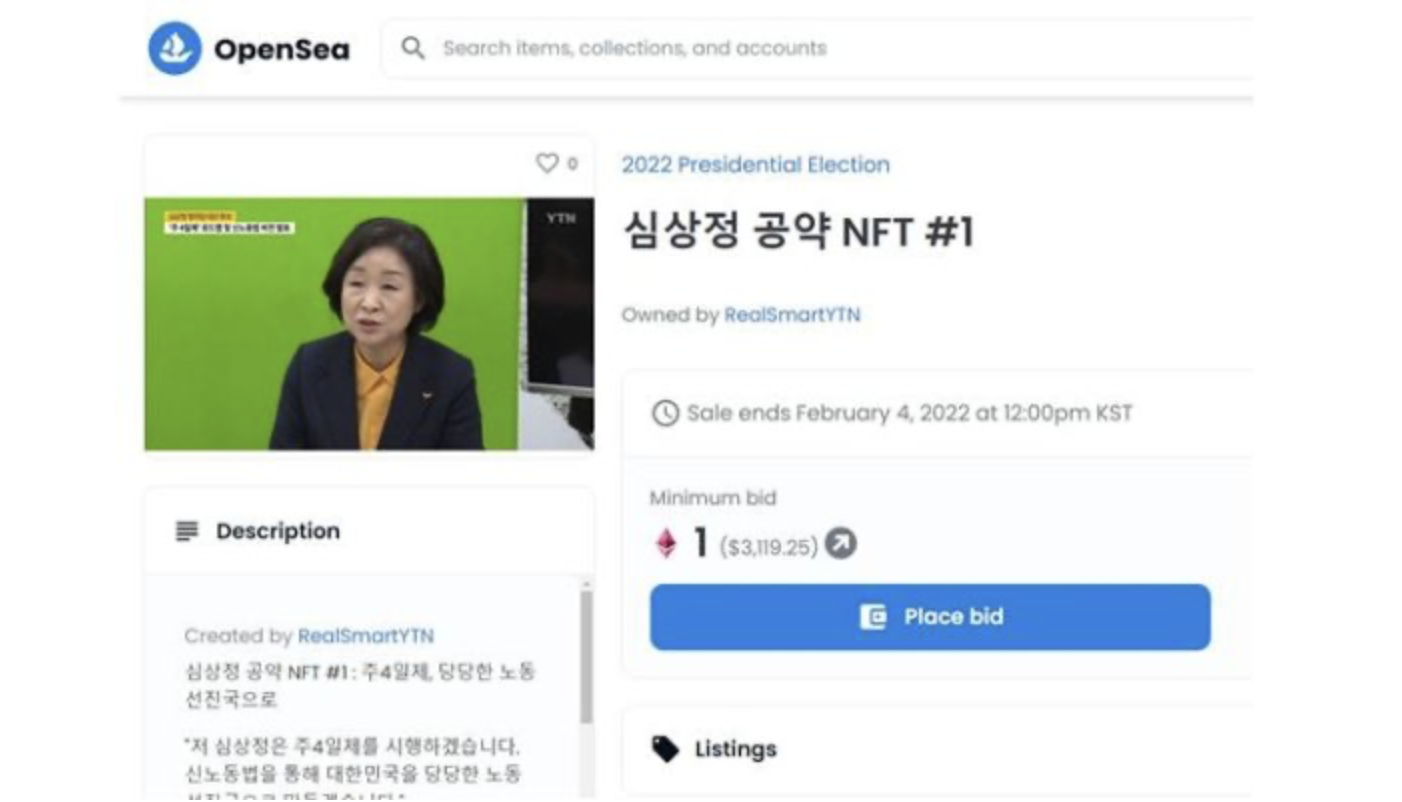Click the wallet icon in Place bid
Screen dimensions: 1402x802
click(x=873, y=617)
